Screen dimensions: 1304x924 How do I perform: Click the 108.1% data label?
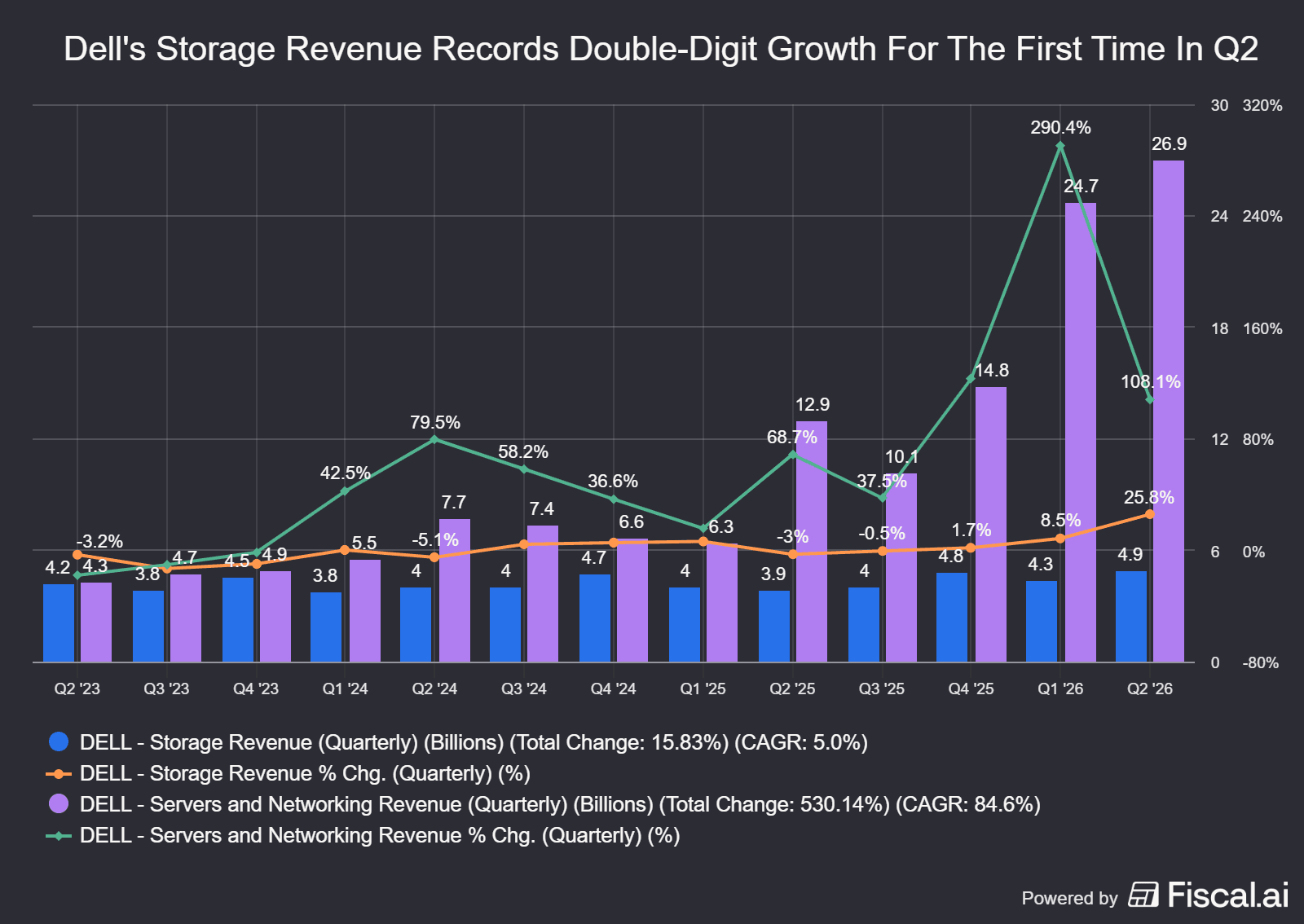pos(1150,381)
